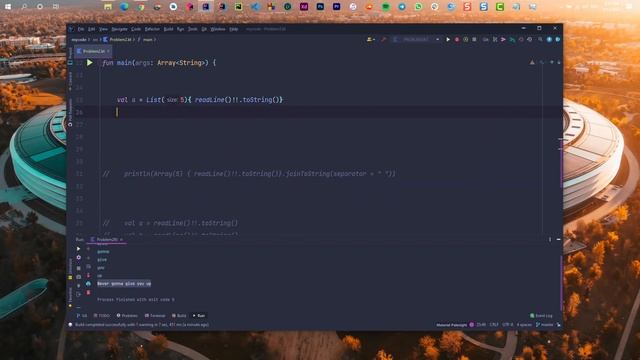
Task: Click the master git branch status entry
Action: pos(544,325)
